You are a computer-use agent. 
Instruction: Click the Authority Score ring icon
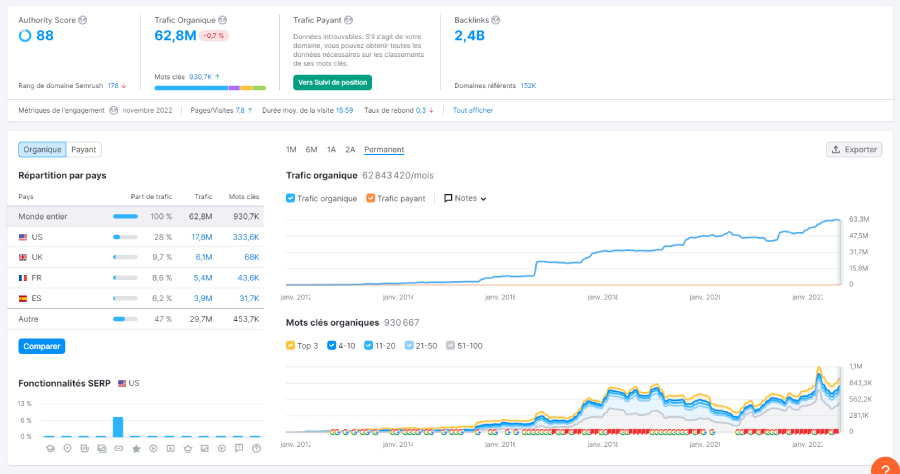click(x=25, y=36)
